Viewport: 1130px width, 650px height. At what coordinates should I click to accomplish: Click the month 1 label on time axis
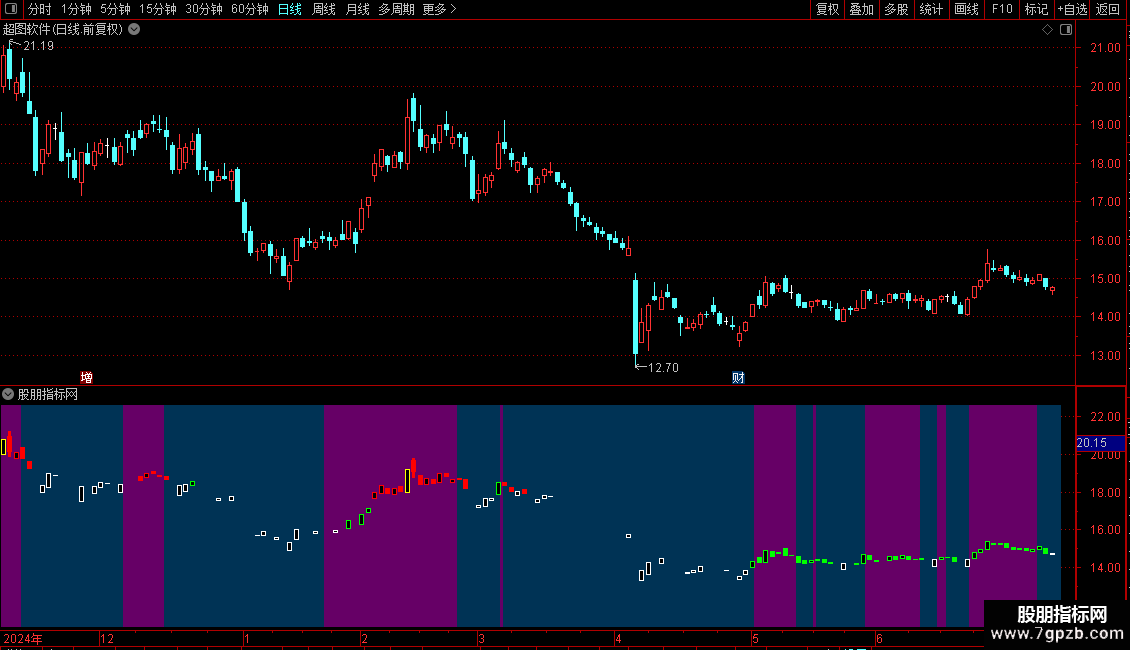246,638
